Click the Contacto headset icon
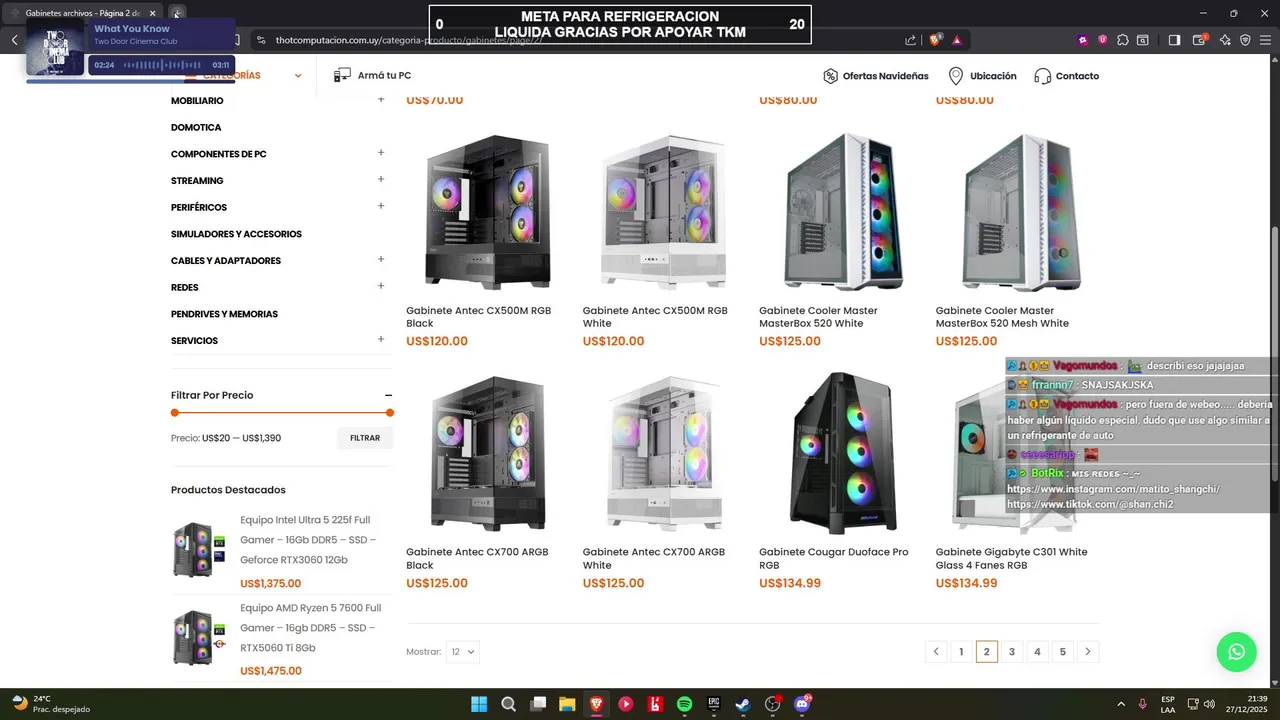Screen dimensions: 1280x720 pos(1042,76)
